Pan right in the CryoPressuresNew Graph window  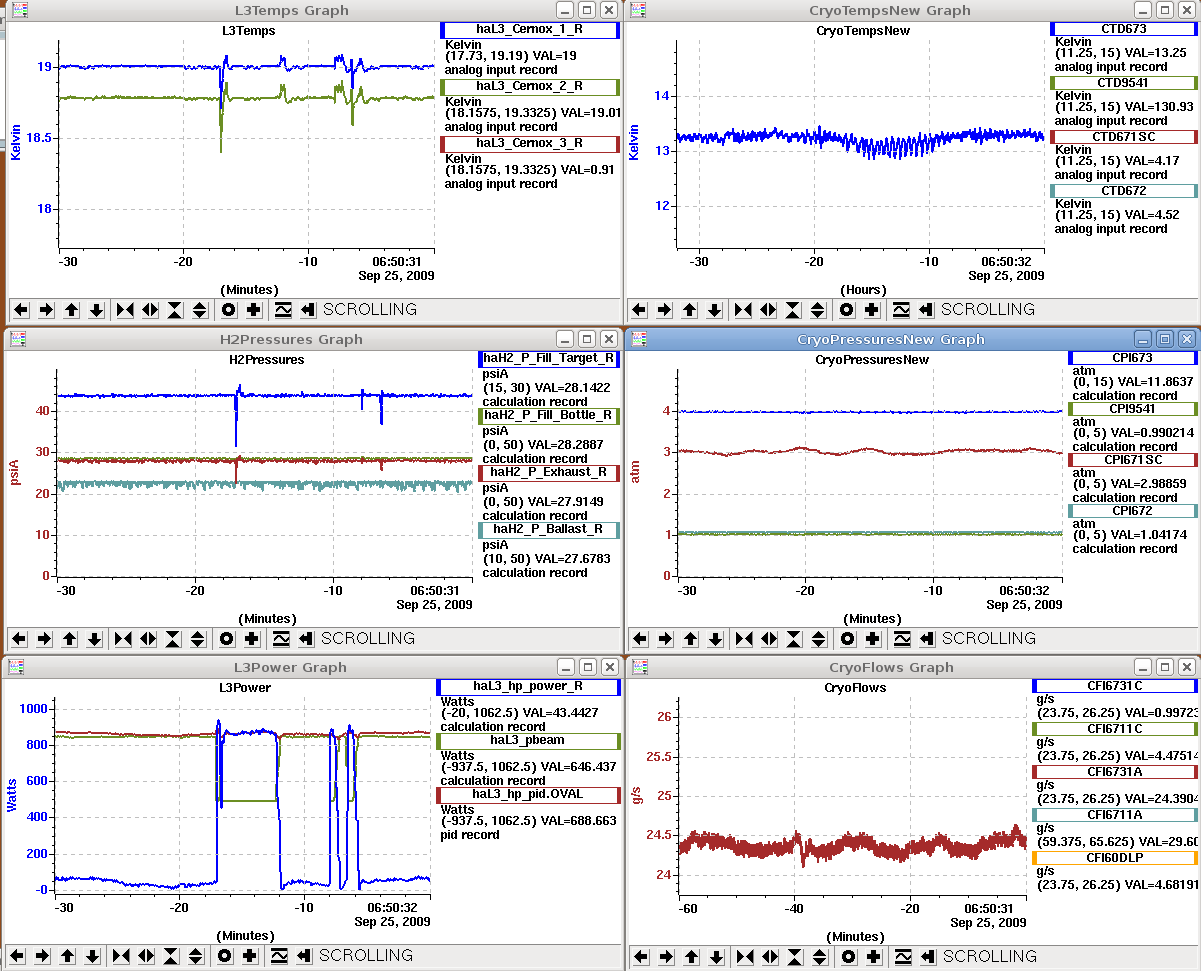[665, 638]
